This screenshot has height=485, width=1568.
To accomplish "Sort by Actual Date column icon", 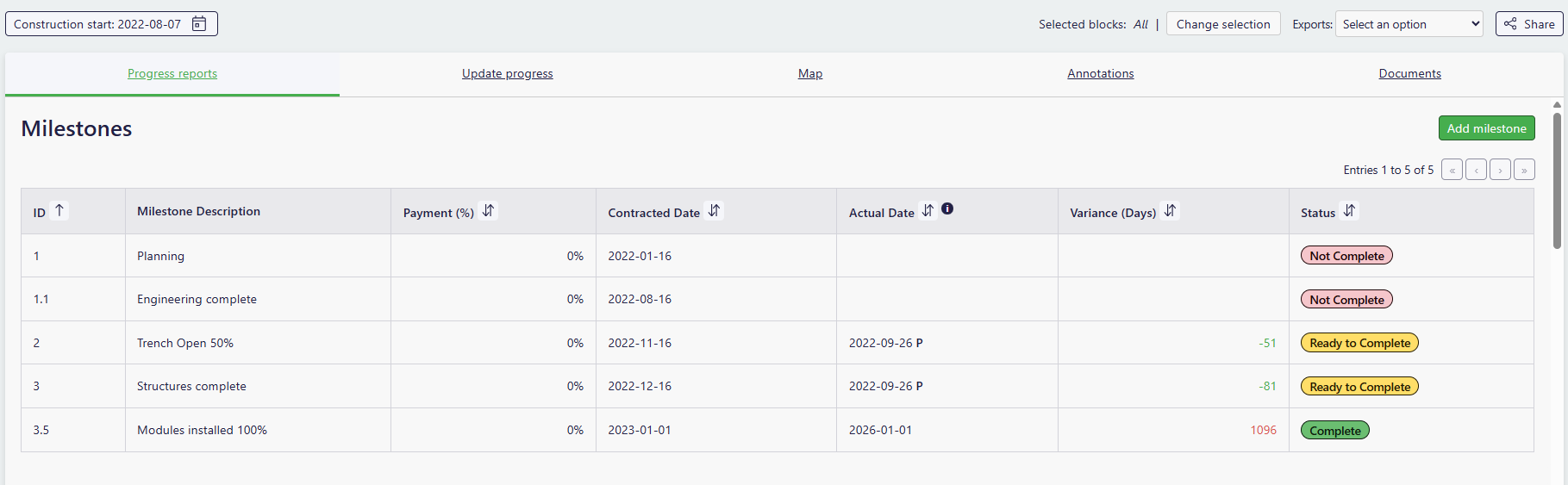I will click(x=928, y=210).
